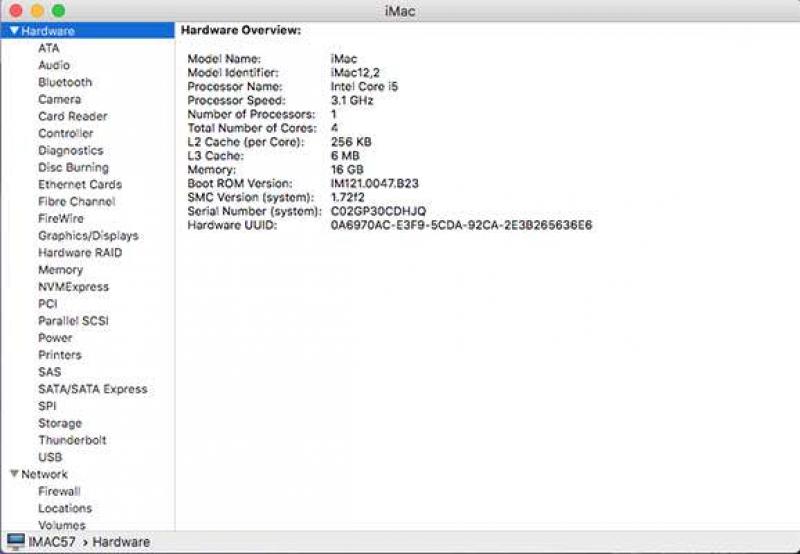Viewport: 800px width, 554px height.
Task: Click the Ethernet Cards entry
Action: (80, 184)
